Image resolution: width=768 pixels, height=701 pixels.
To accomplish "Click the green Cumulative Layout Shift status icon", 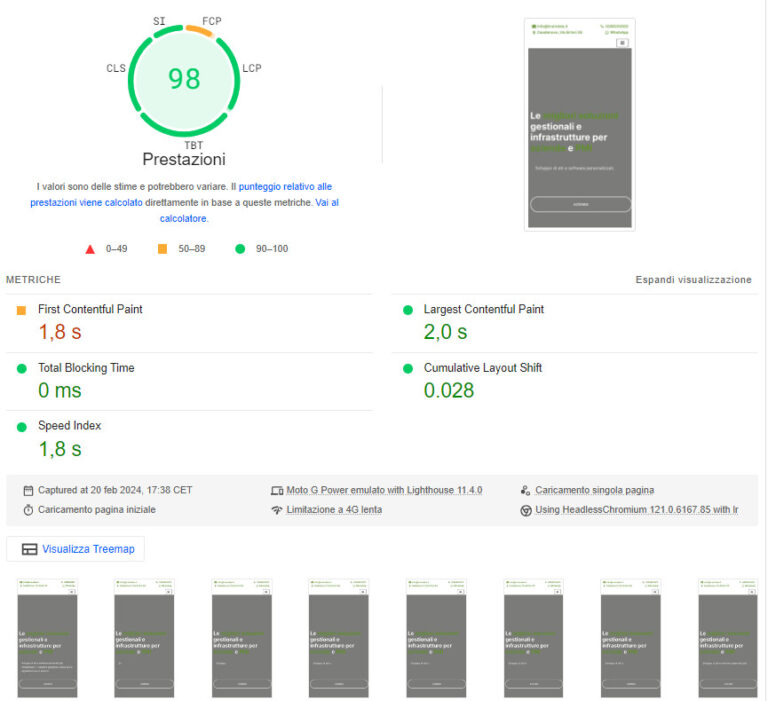I will (x=408, y=368).
